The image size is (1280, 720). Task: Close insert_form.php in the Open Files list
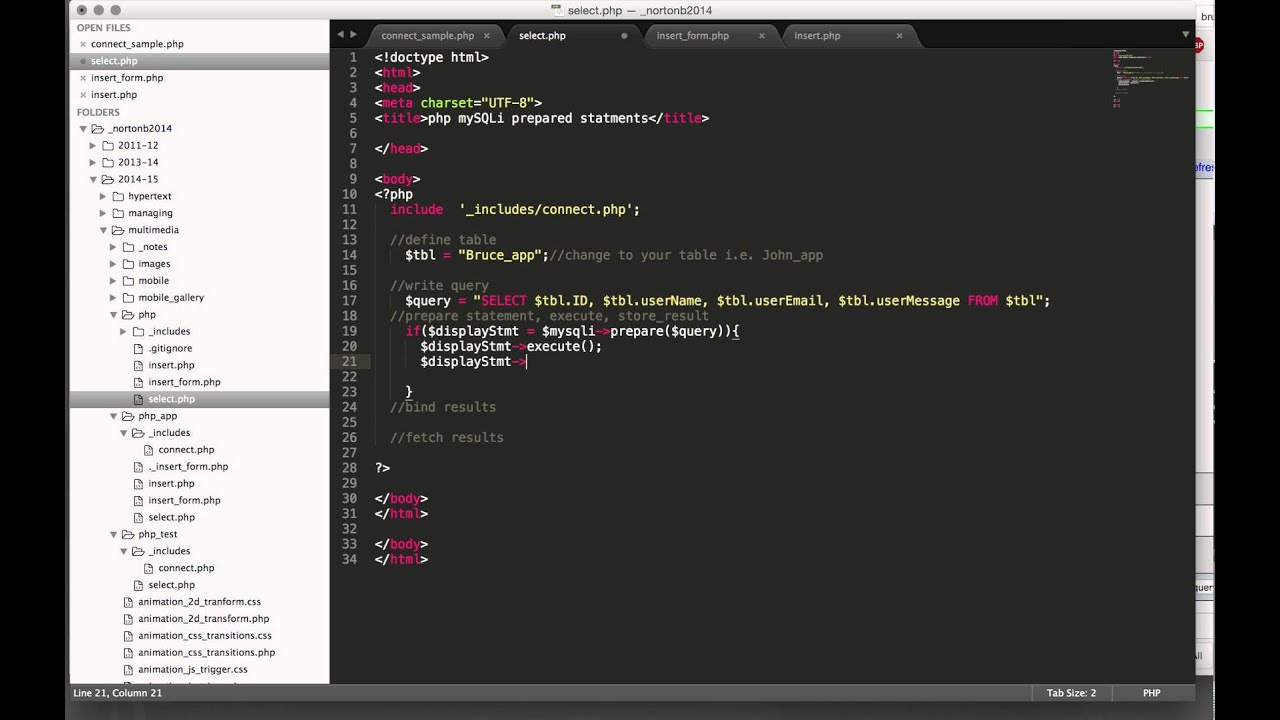82,78
